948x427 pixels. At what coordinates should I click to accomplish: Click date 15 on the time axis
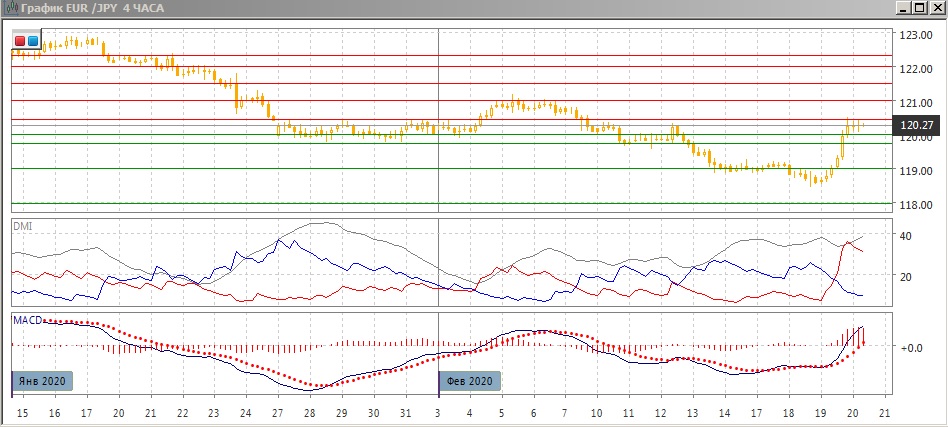(23, 413)
